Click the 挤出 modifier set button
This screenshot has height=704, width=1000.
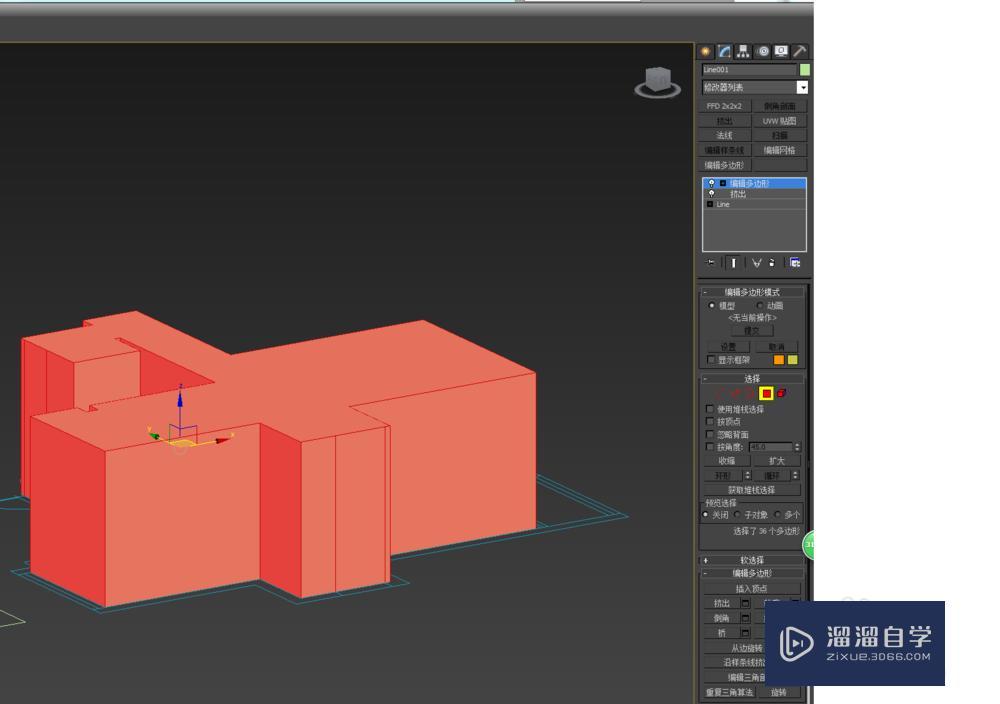(x=724, y=121)
